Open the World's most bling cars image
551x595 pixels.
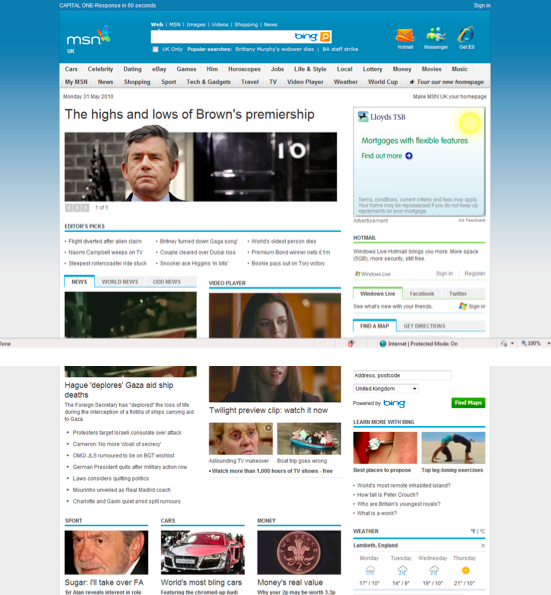[x=203, y=552]
